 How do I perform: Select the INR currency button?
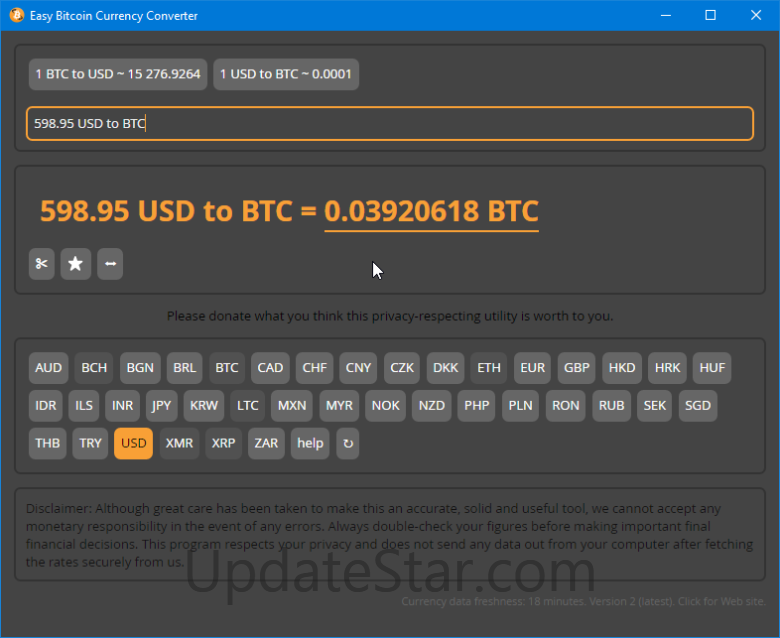[x=122, y=406]
